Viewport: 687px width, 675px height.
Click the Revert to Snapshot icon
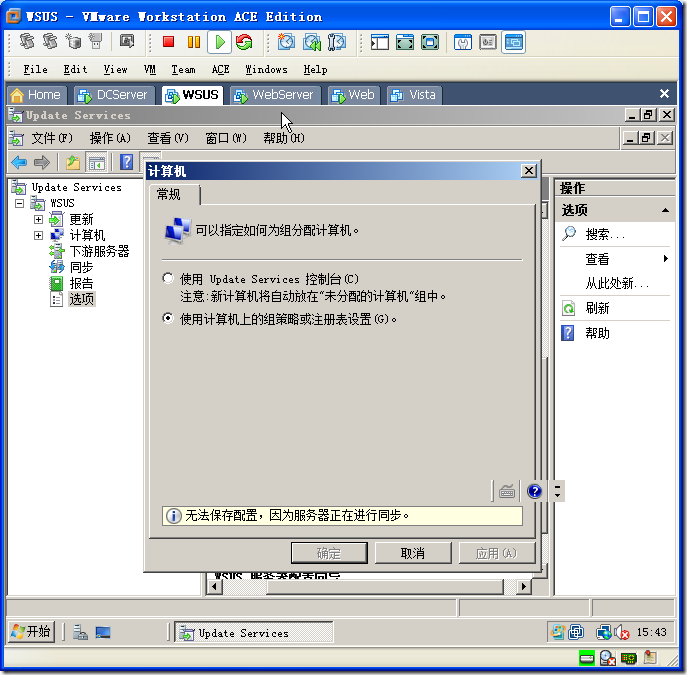tap(312, 42)
